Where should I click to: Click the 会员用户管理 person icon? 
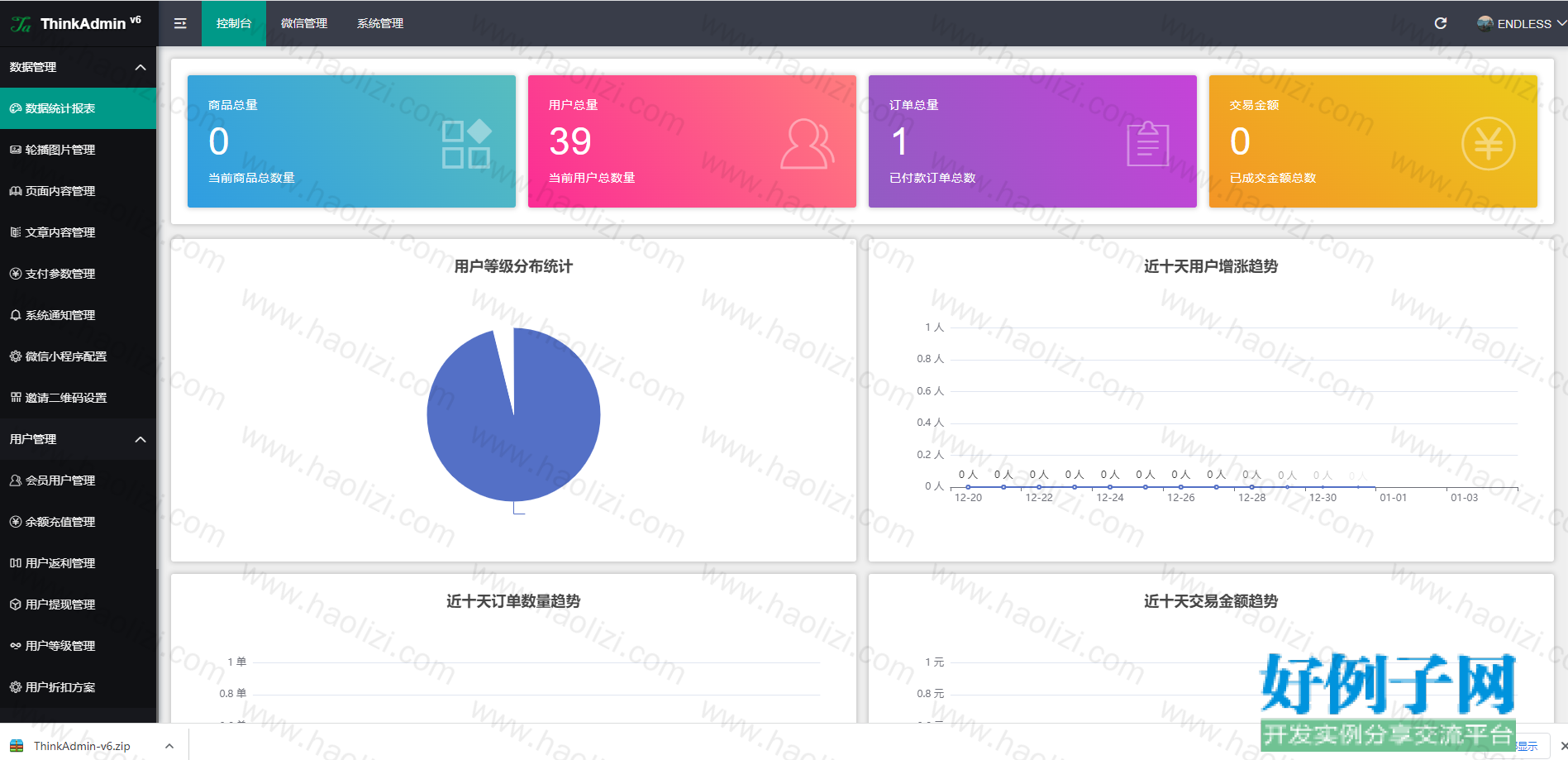(x=16, y=480)
